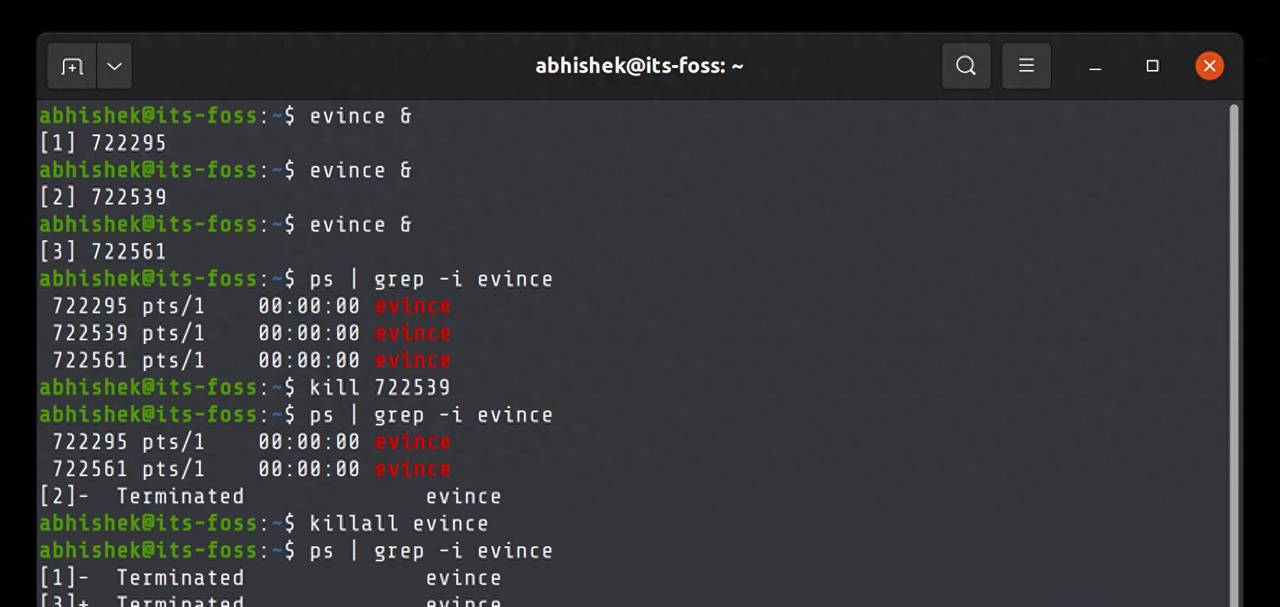Click the killall evince command text
Viewport: 1280px width, 607px height.
[x=399, y=523]
